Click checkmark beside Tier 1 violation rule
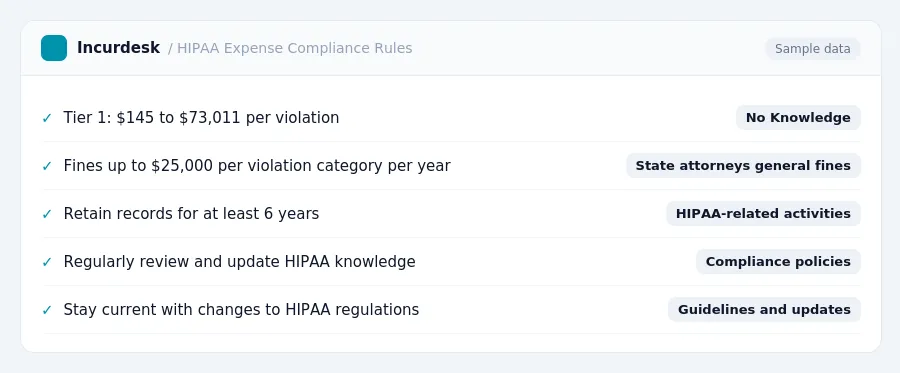Viewport: 900px width, 373px height. tap(47, 118)
